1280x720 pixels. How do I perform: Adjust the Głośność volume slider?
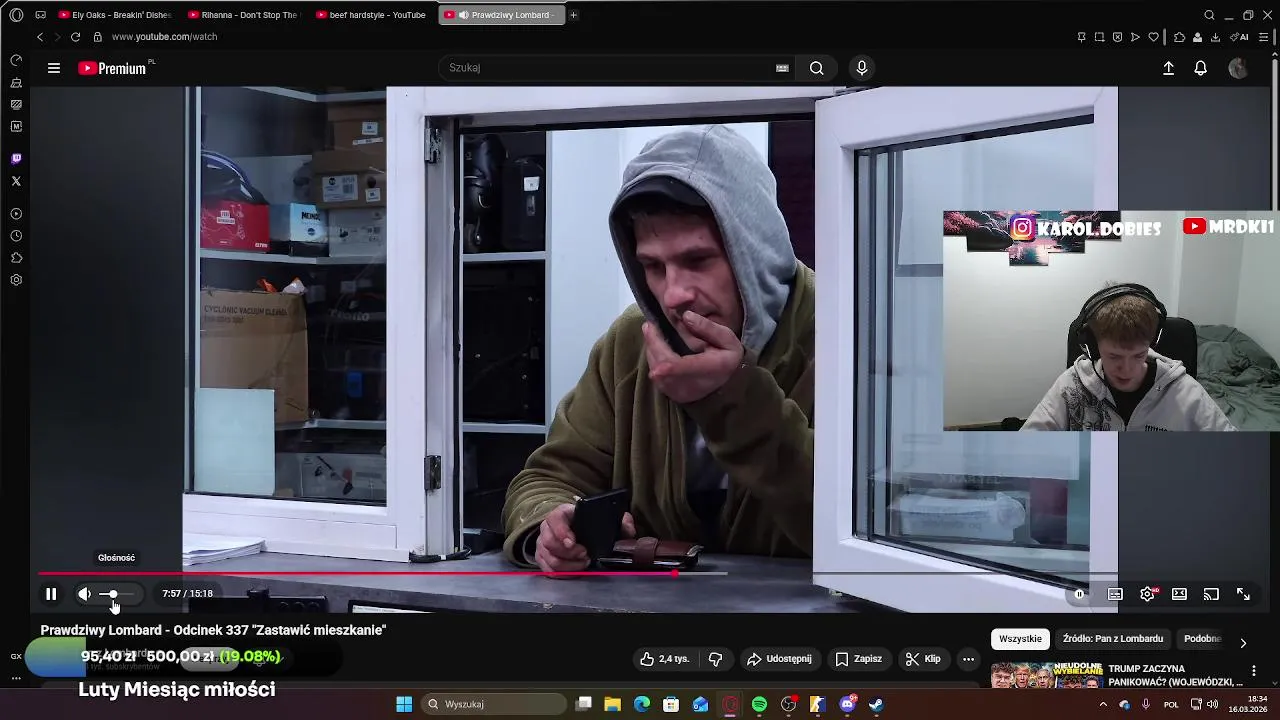[116, 594]
